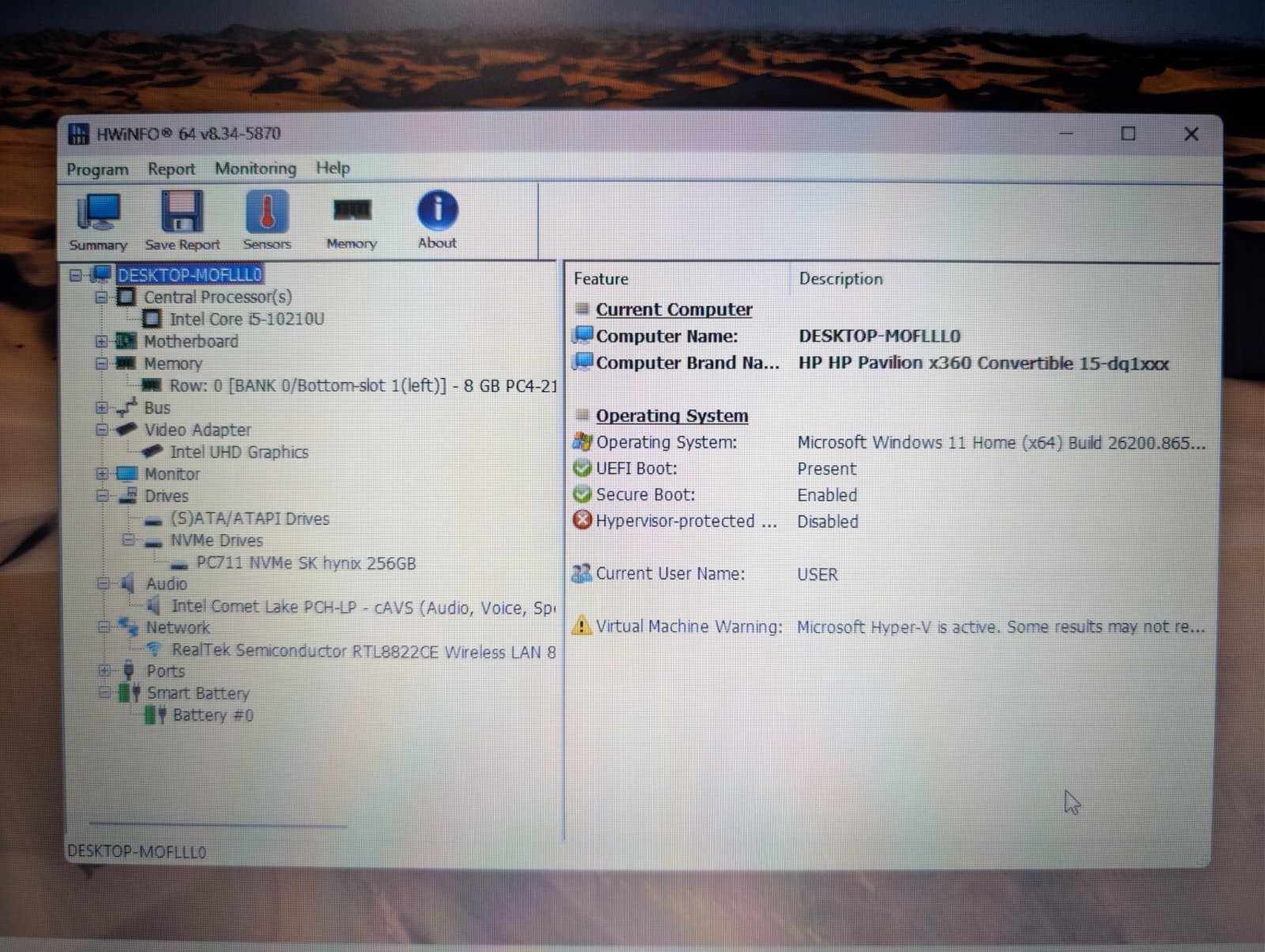This screenshot has width=1265, height=952.
Task: Click the Hypervisor-protected Disabled value
Action: click(827, 521)
